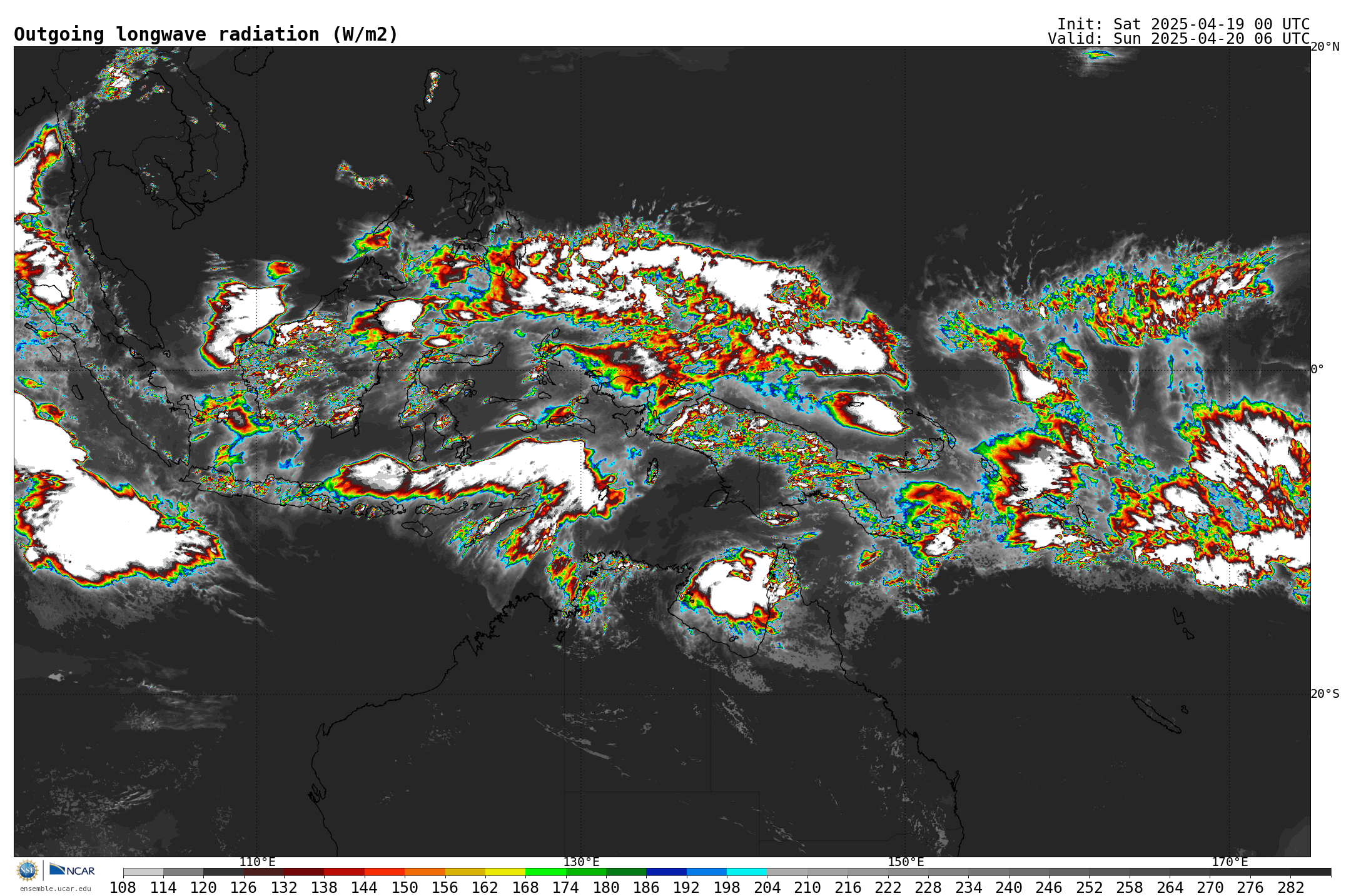Click the 150°E longitude label
The image size is (1351, 896).
coord(906,862)
